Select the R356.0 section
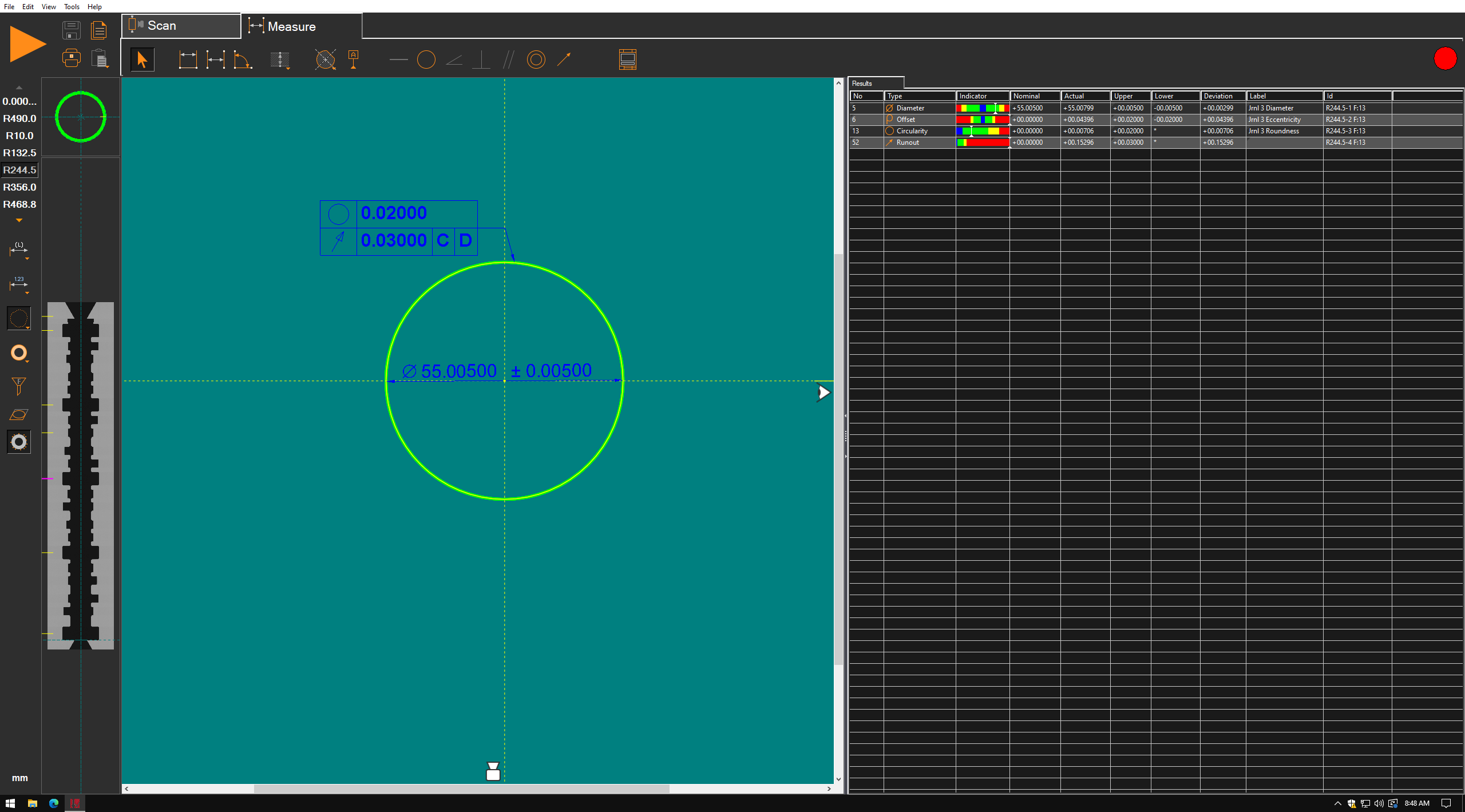The height and width of the screenshot is (812, 1465). point(20,187)
